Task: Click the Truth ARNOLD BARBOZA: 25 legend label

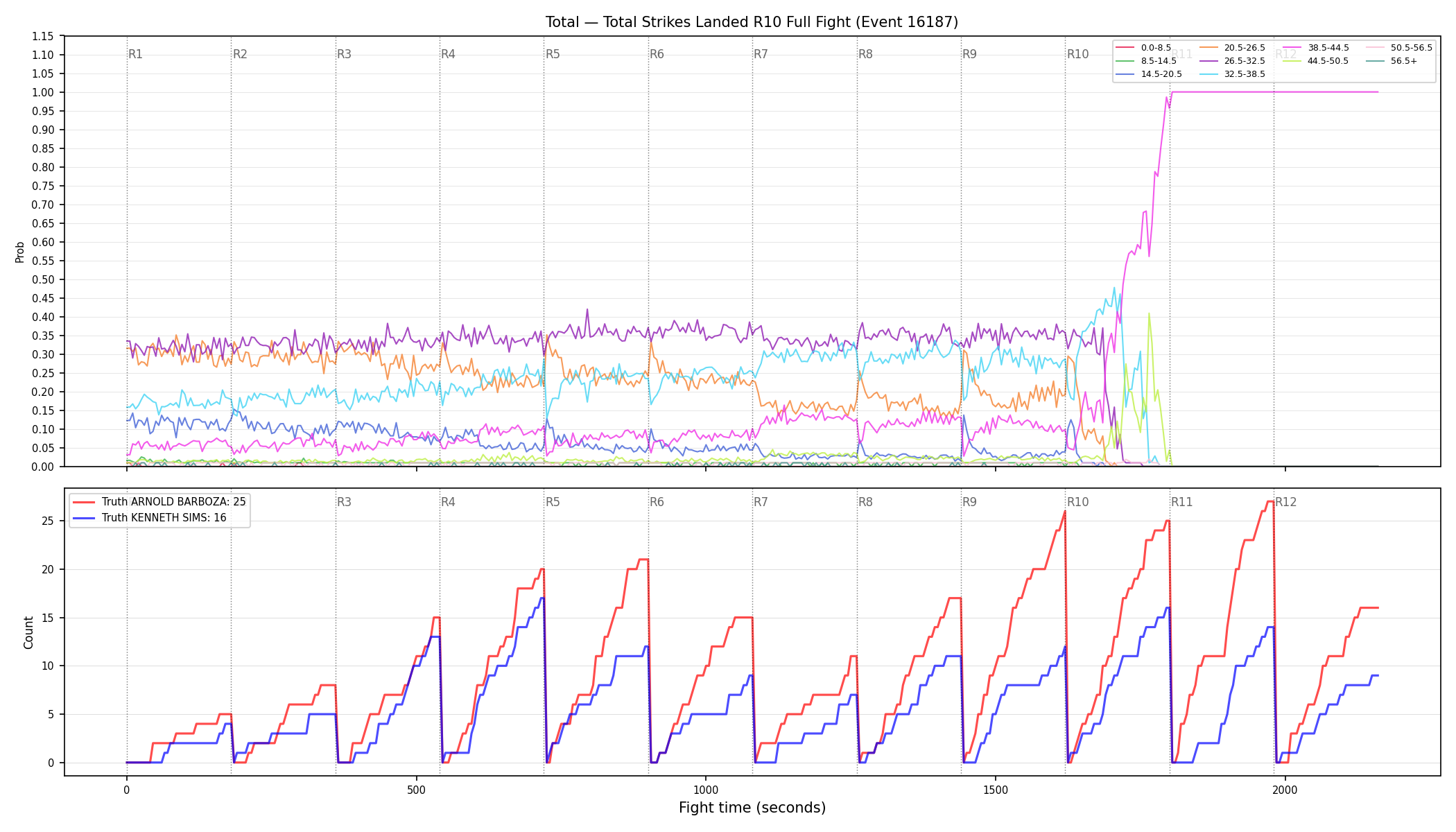Action: point(173,502)
